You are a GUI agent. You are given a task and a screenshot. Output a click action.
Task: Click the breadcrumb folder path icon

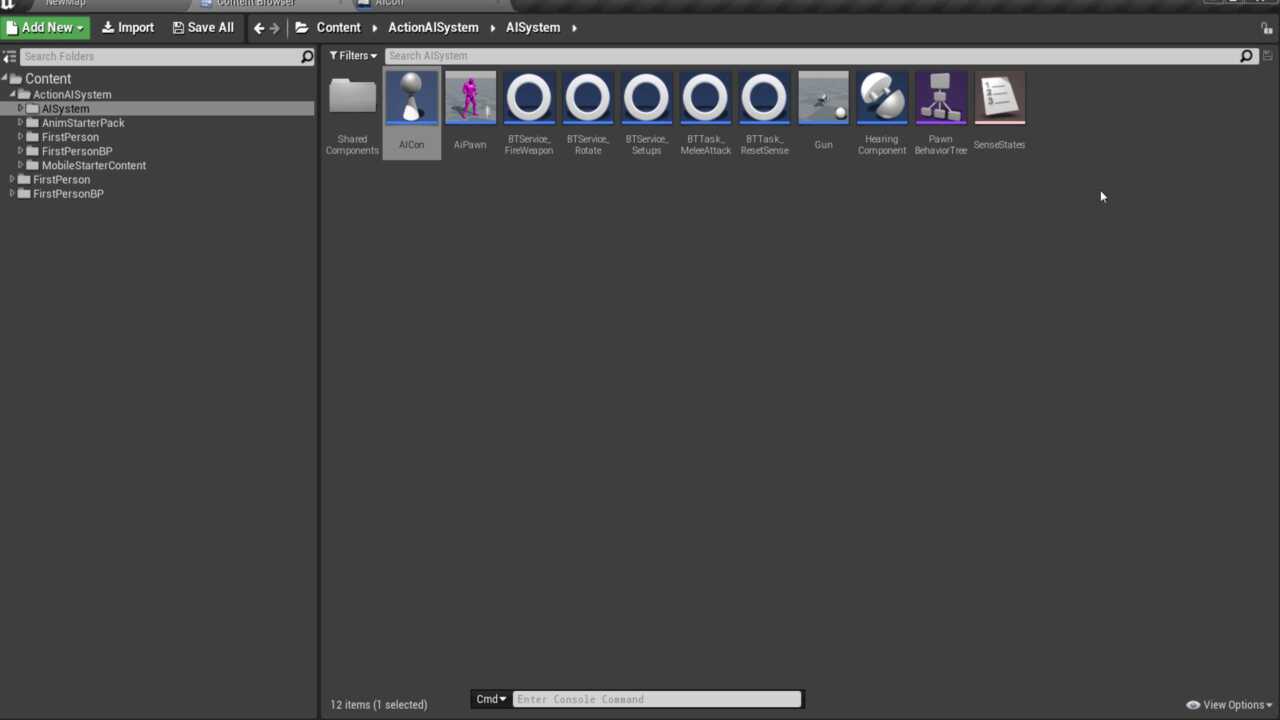301,28
